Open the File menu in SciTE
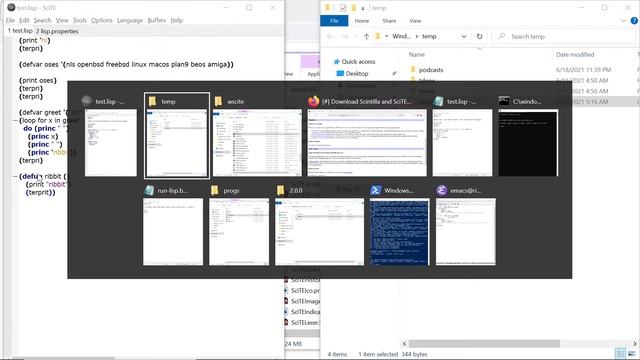Image resolution: width=640 pixels, height=360 pixels. click(10, 20)
